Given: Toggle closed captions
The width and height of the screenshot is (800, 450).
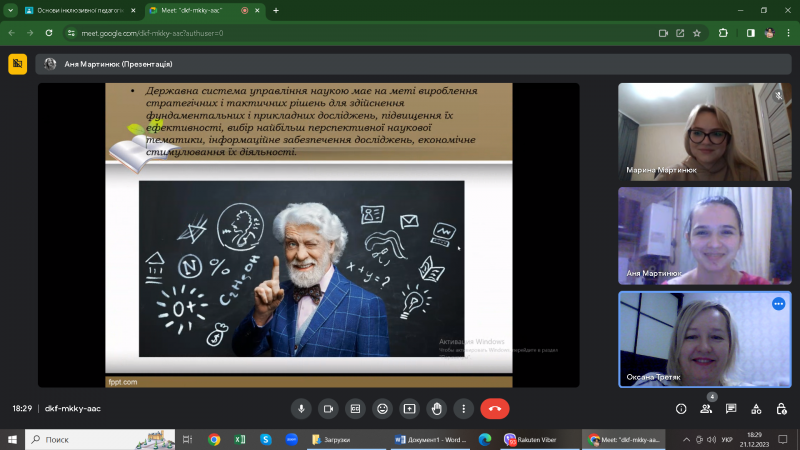Looking at the screenshot, I should [x=354, y=408].
